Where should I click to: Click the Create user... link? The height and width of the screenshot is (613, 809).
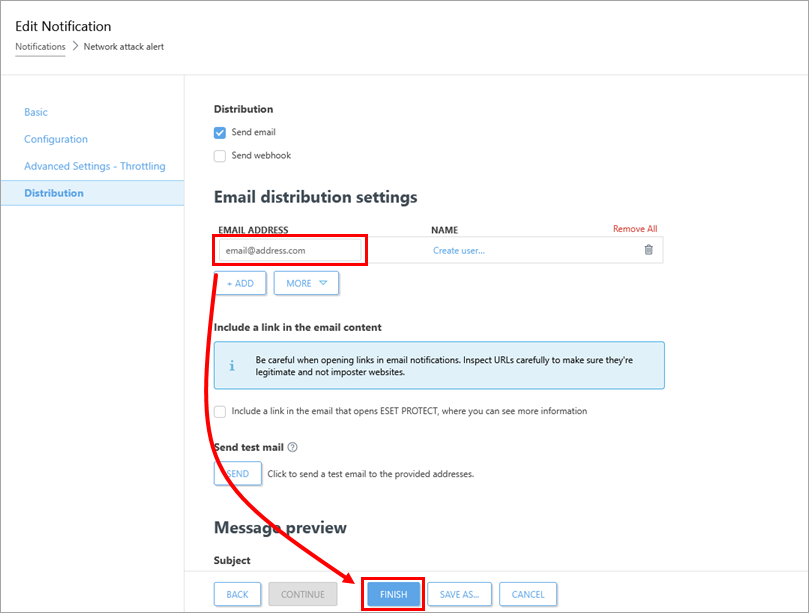point(459,250)
